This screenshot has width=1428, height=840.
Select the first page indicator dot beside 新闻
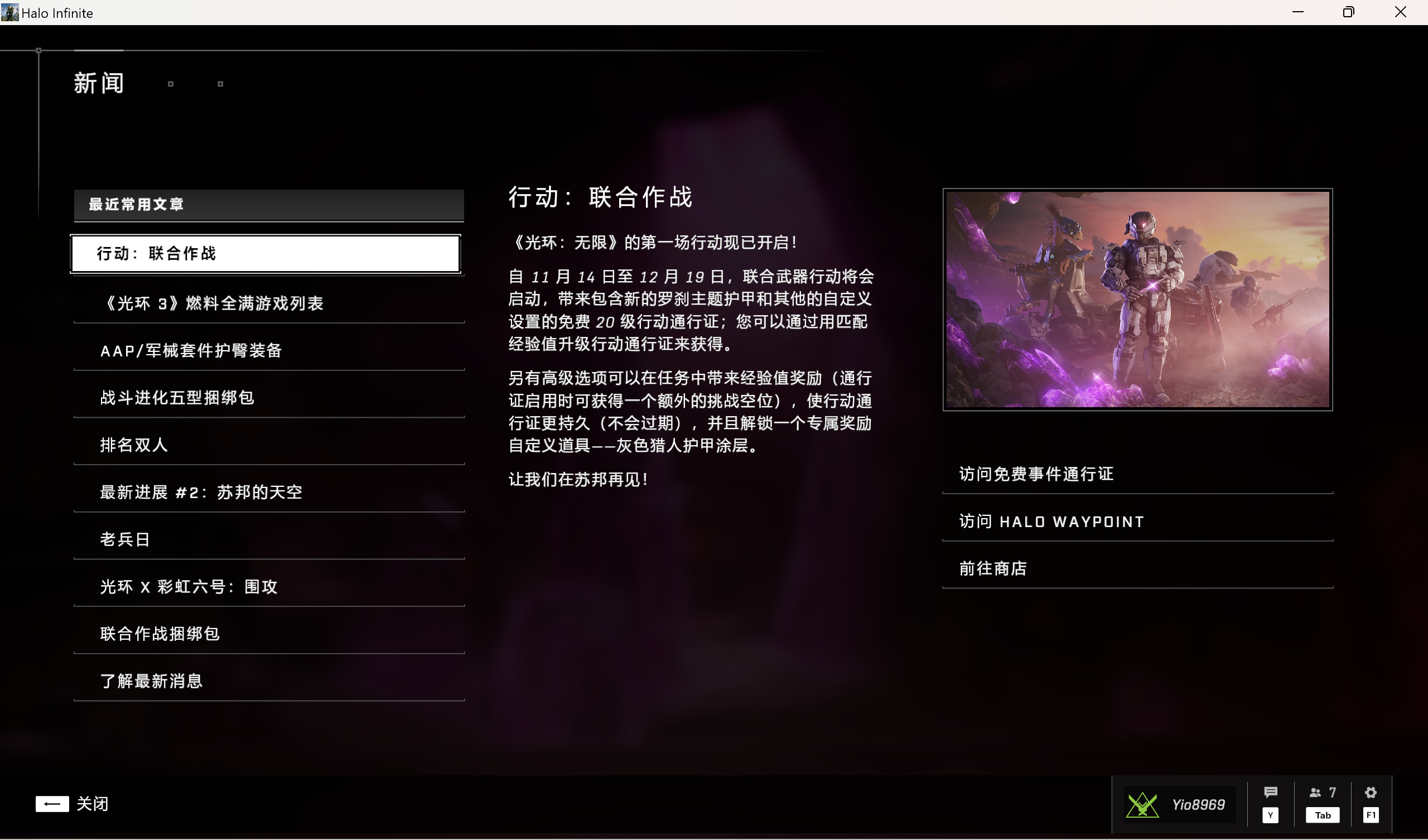click(171, 84)
